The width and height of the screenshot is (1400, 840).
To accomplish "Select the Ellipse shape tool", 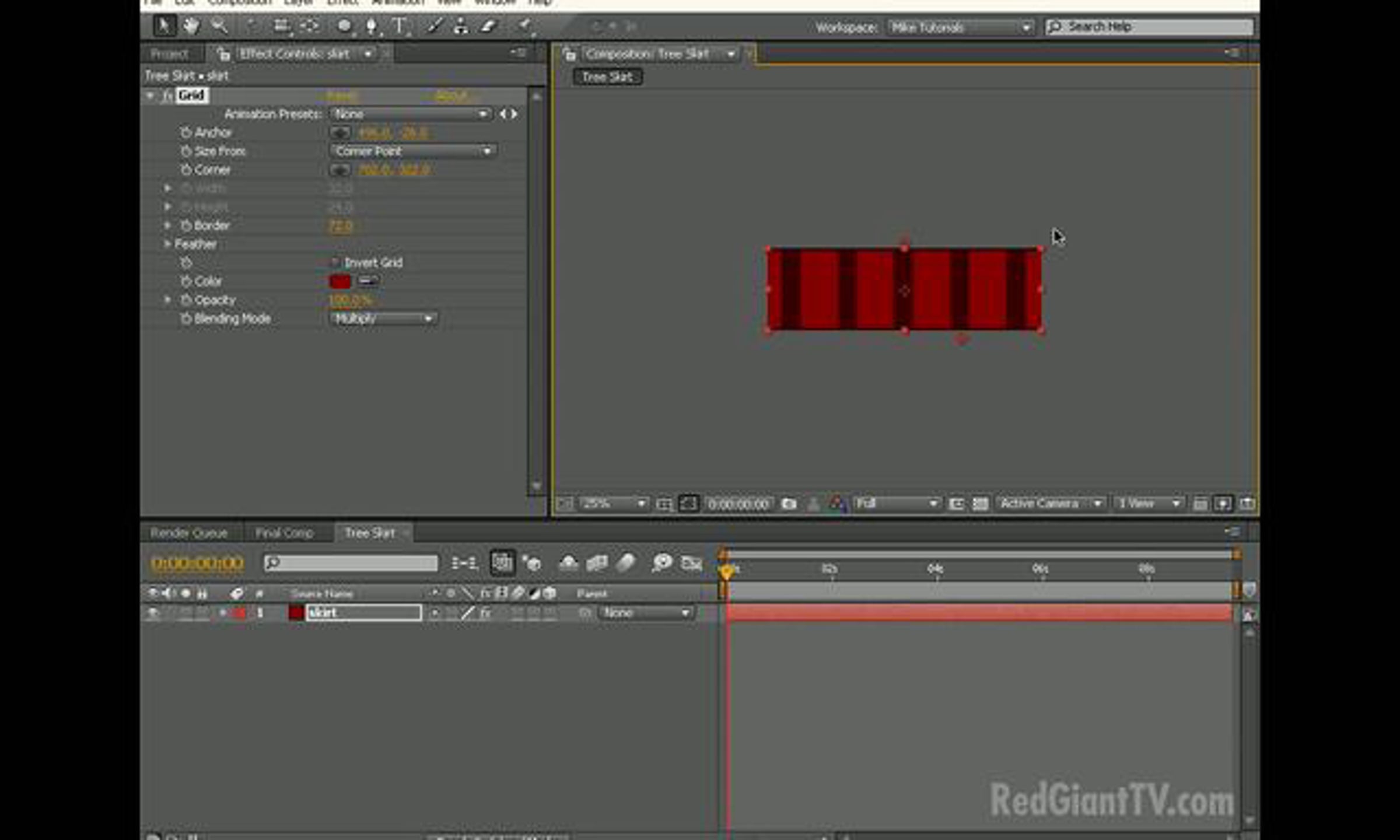I will coord(344,26).
